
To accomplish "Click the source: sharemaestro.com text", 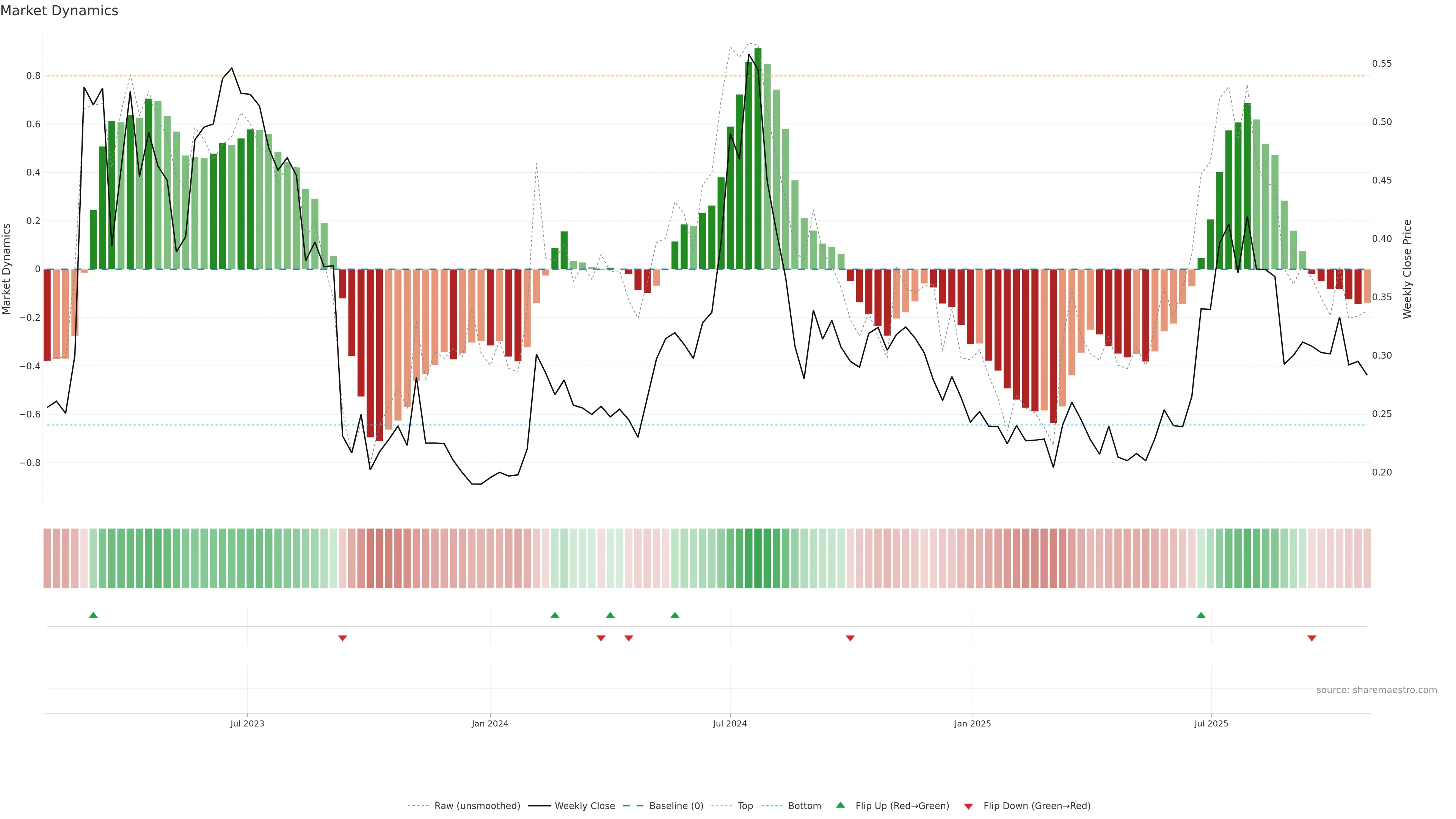I will pos(1376,690).
